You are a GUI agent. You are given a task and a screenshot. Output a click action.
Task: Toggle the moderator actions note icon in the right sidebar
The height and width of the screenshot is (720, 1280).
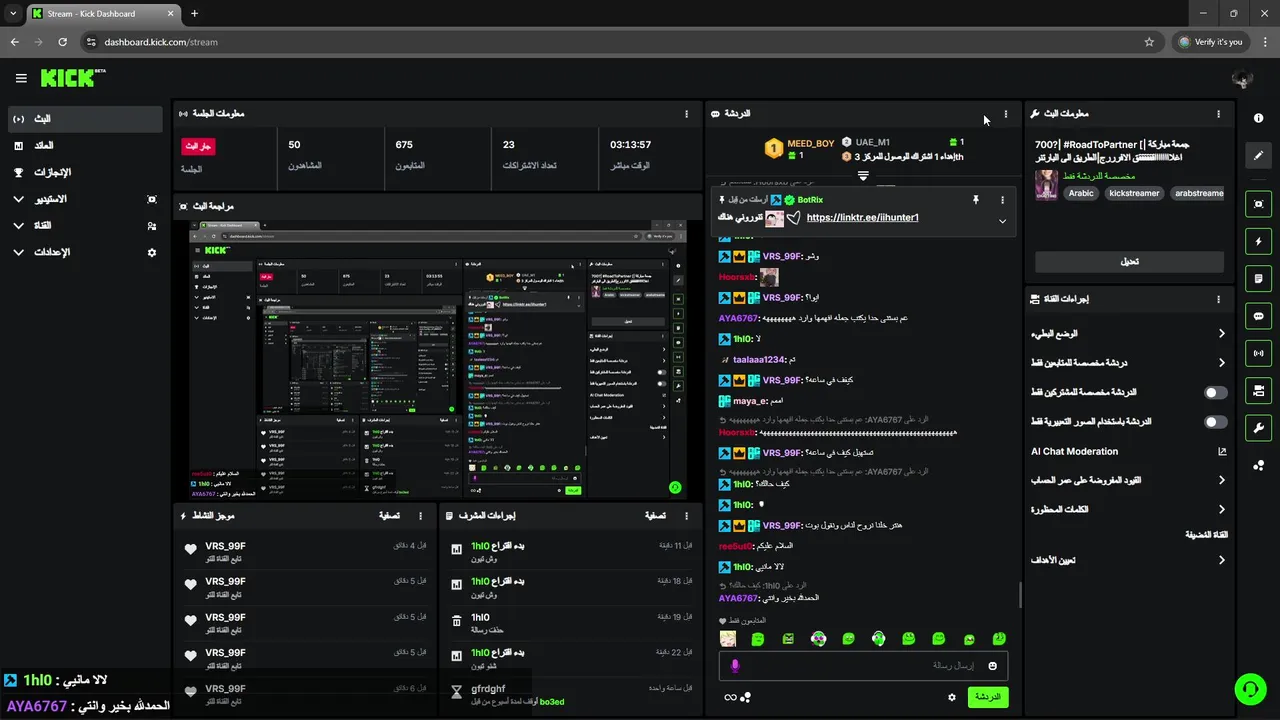point(1258,278)
